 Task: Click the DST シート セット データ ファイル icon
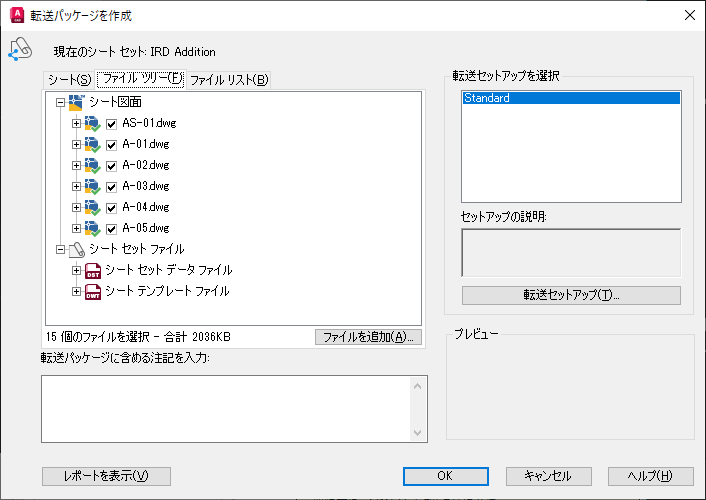(x=93, y=271)
